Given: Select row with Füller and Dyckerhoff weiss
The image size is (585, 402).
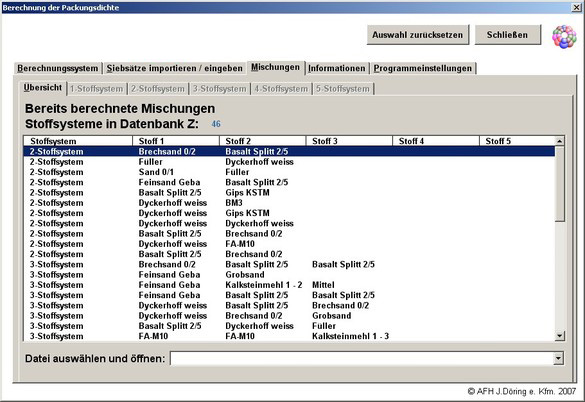Looking at the screenshot, I should [289, 162].
